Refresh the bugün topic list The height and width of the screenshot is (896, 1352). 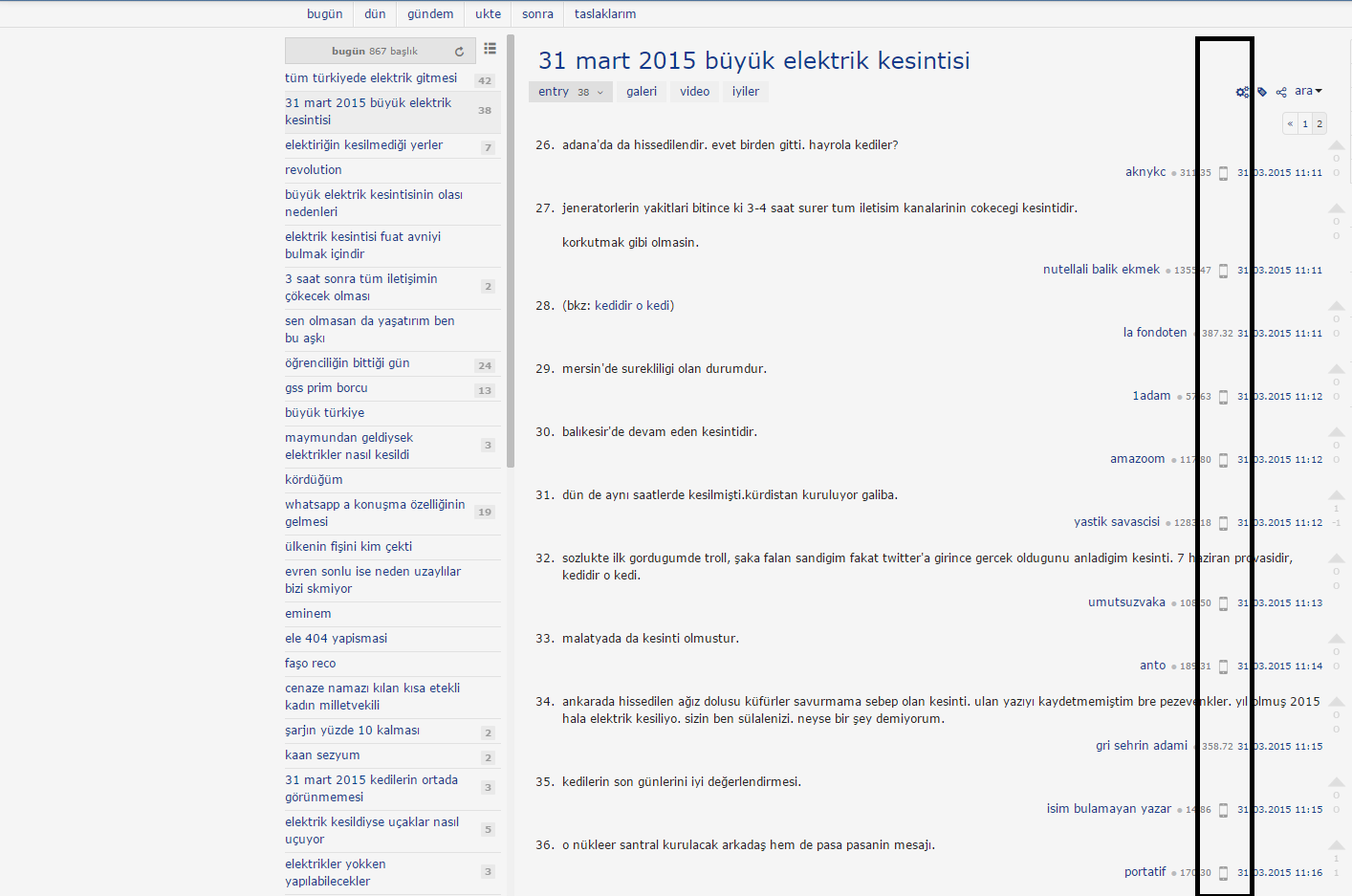pyautogui.click(x=459, y=52)
